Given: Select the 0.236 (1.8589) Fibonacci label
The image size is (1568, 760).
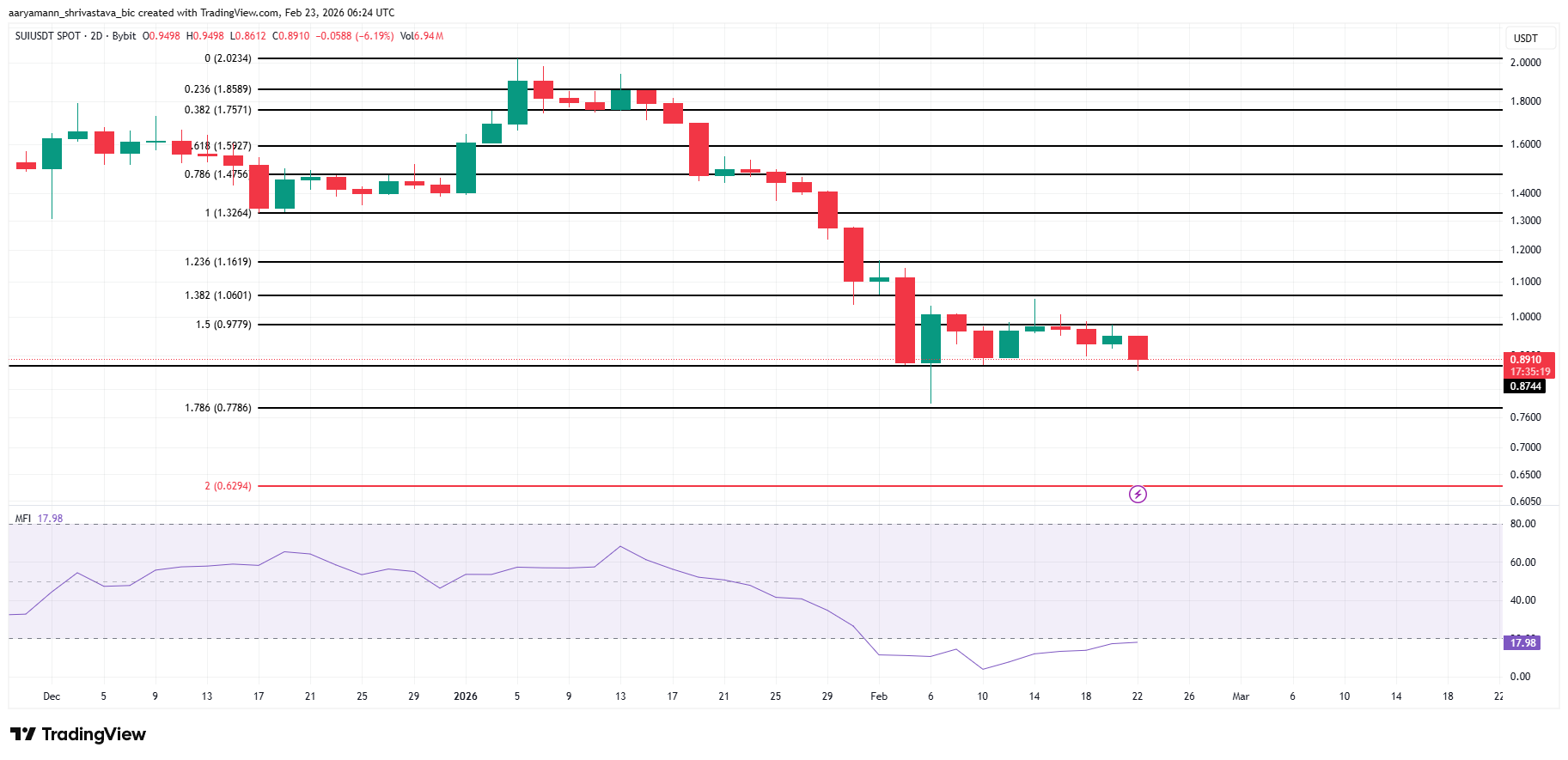Looking at the screenshot, I should 218,89.
